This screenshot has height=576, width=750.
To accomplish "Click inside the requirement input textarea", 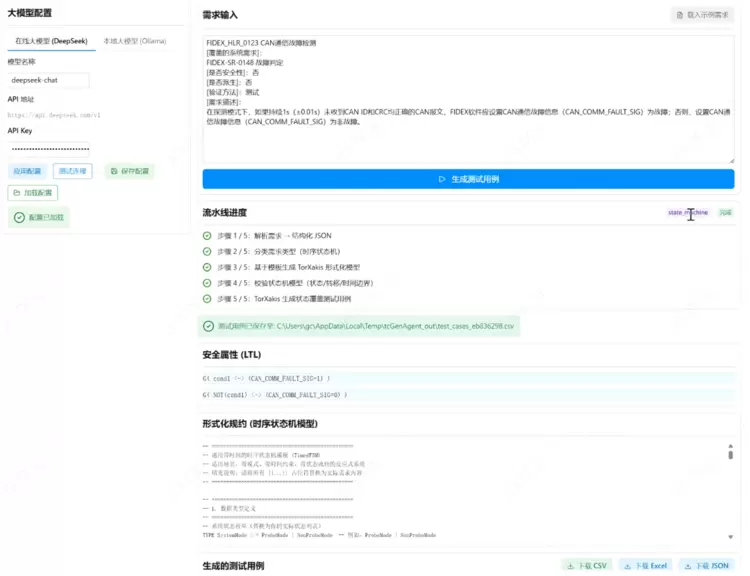I will tap(468, 99).
